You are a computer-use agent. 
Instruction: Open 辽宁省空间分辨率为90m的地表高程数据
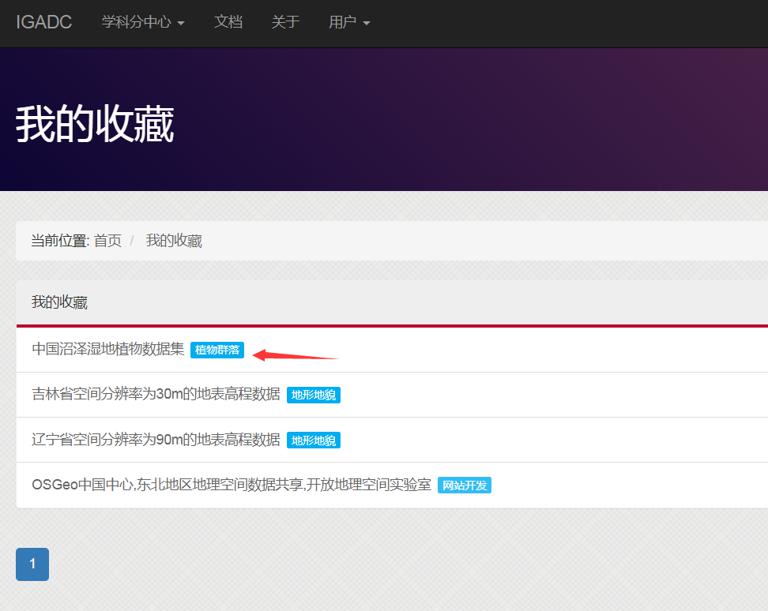[156, 439]
